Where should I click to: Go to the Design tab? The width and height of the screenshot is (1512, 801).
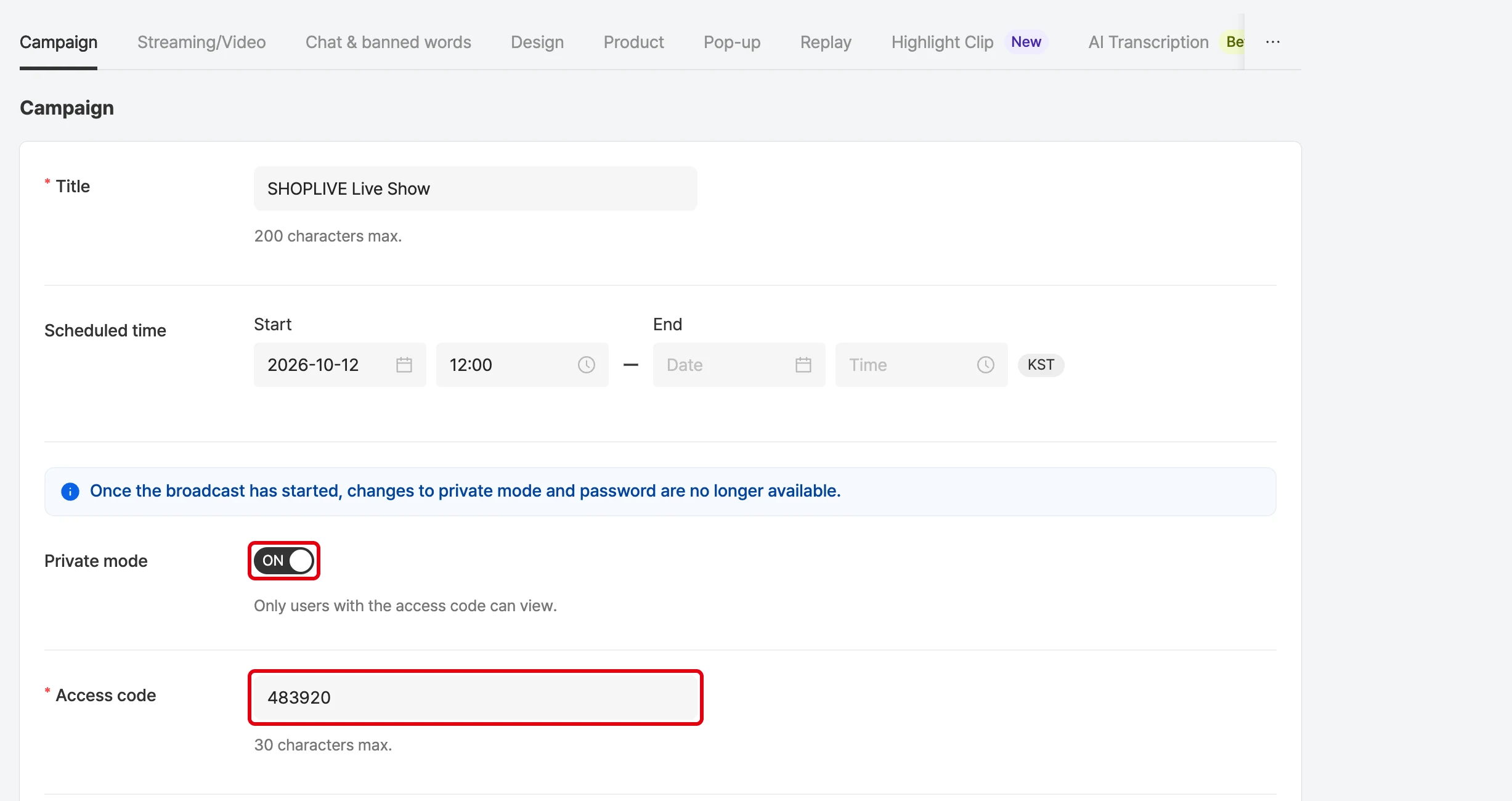click(x=537, y=42)
